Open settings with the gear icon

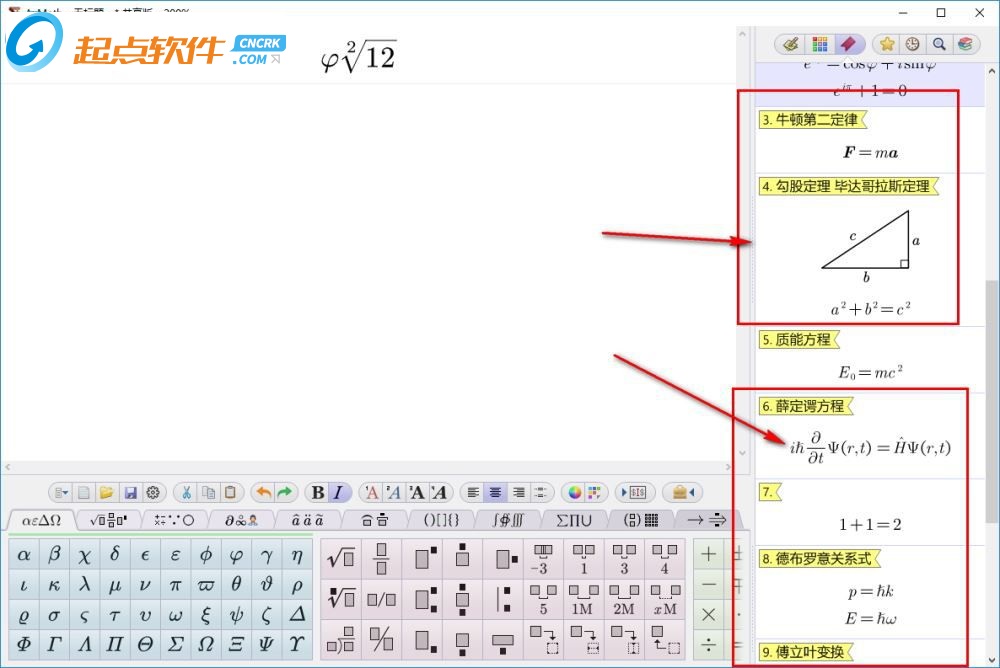tap(153, 493)
